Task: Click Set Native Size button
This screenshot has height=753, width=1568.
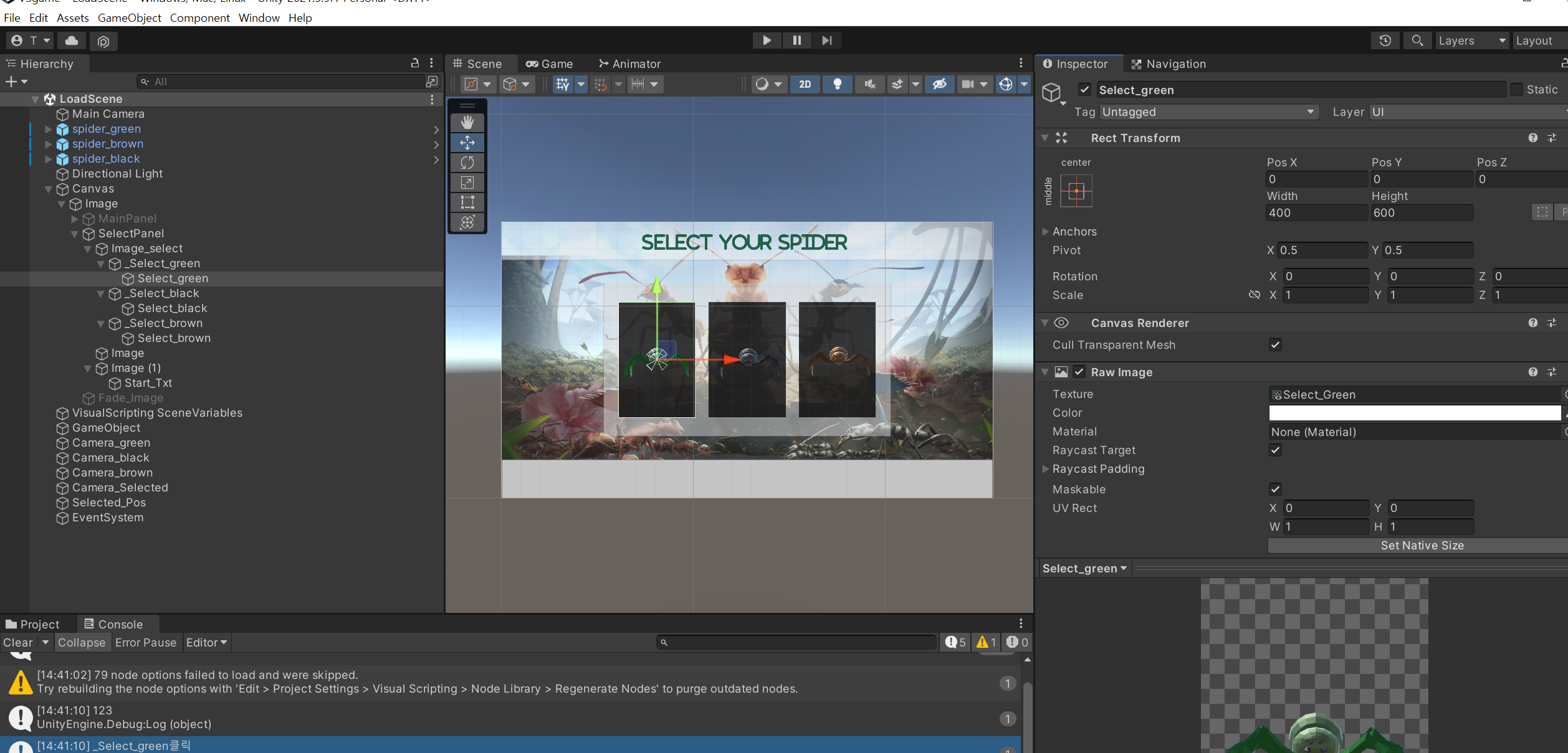Action: point(1421,546)
